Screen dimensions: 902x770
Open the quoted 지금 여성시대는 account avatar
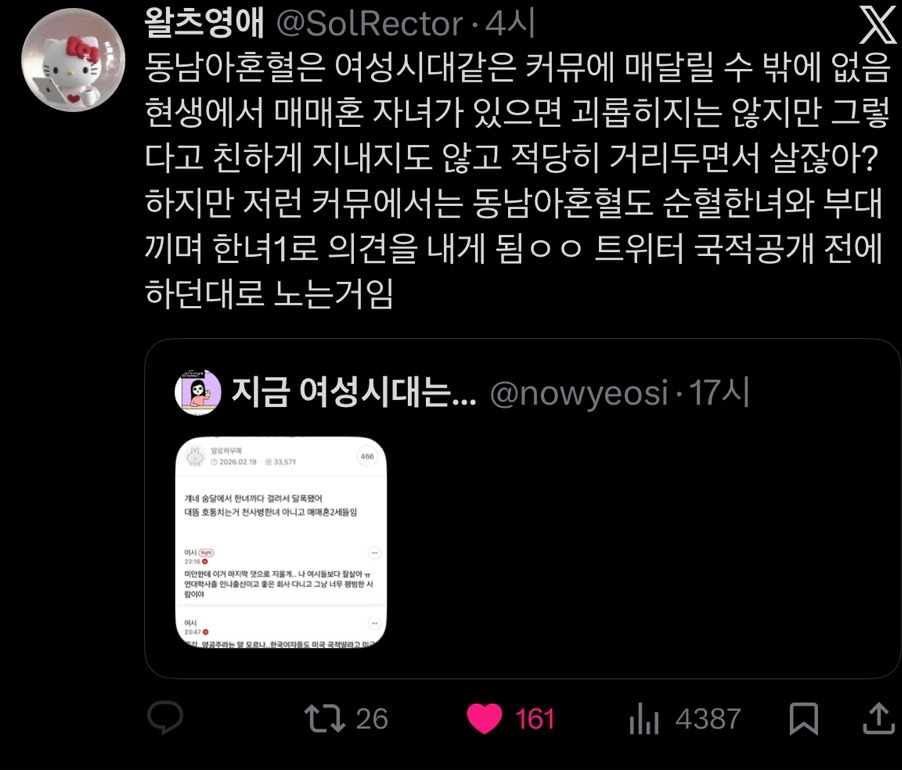197,392
